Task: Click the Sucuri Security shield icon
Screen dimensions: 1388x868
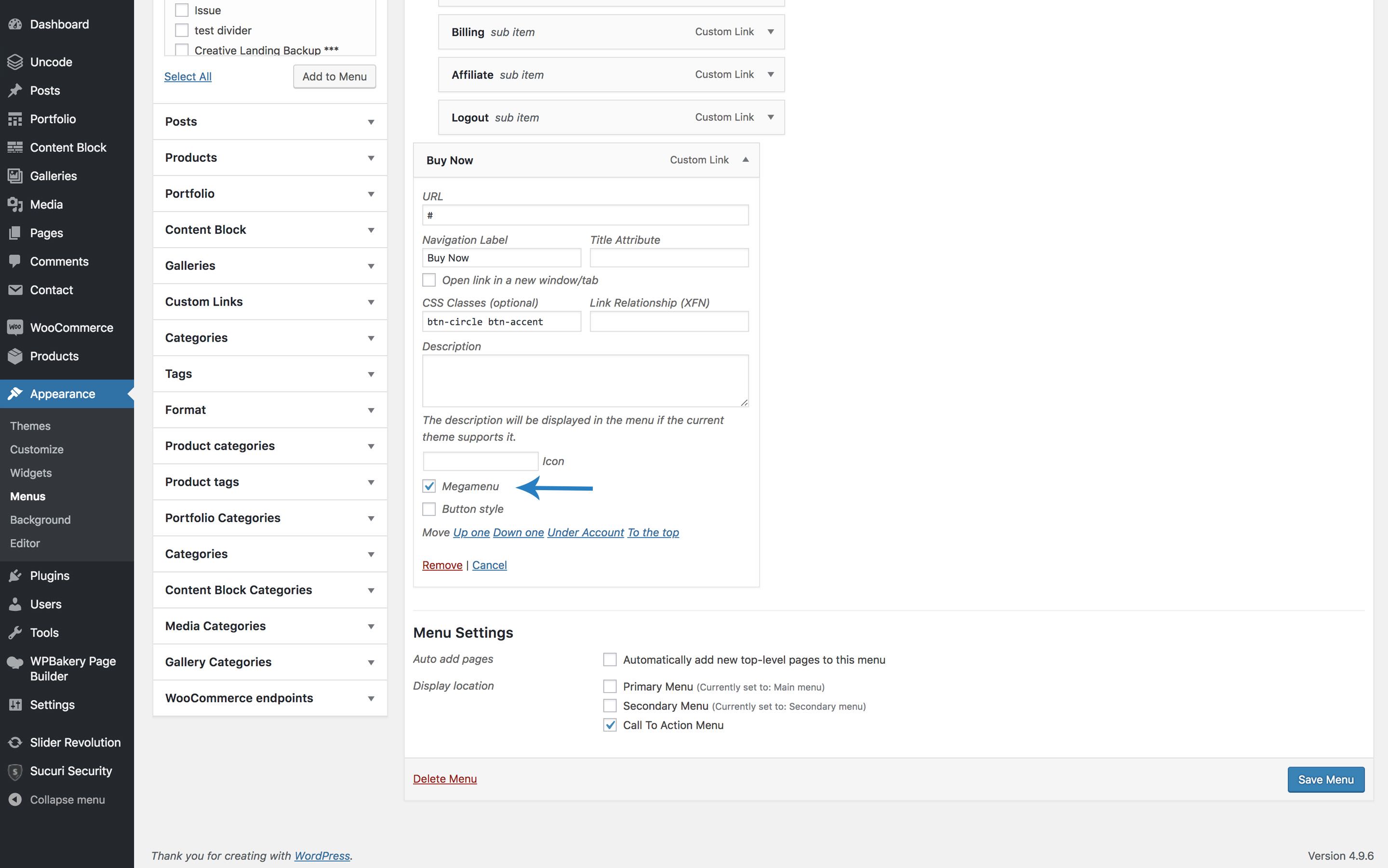Action: 15,771
